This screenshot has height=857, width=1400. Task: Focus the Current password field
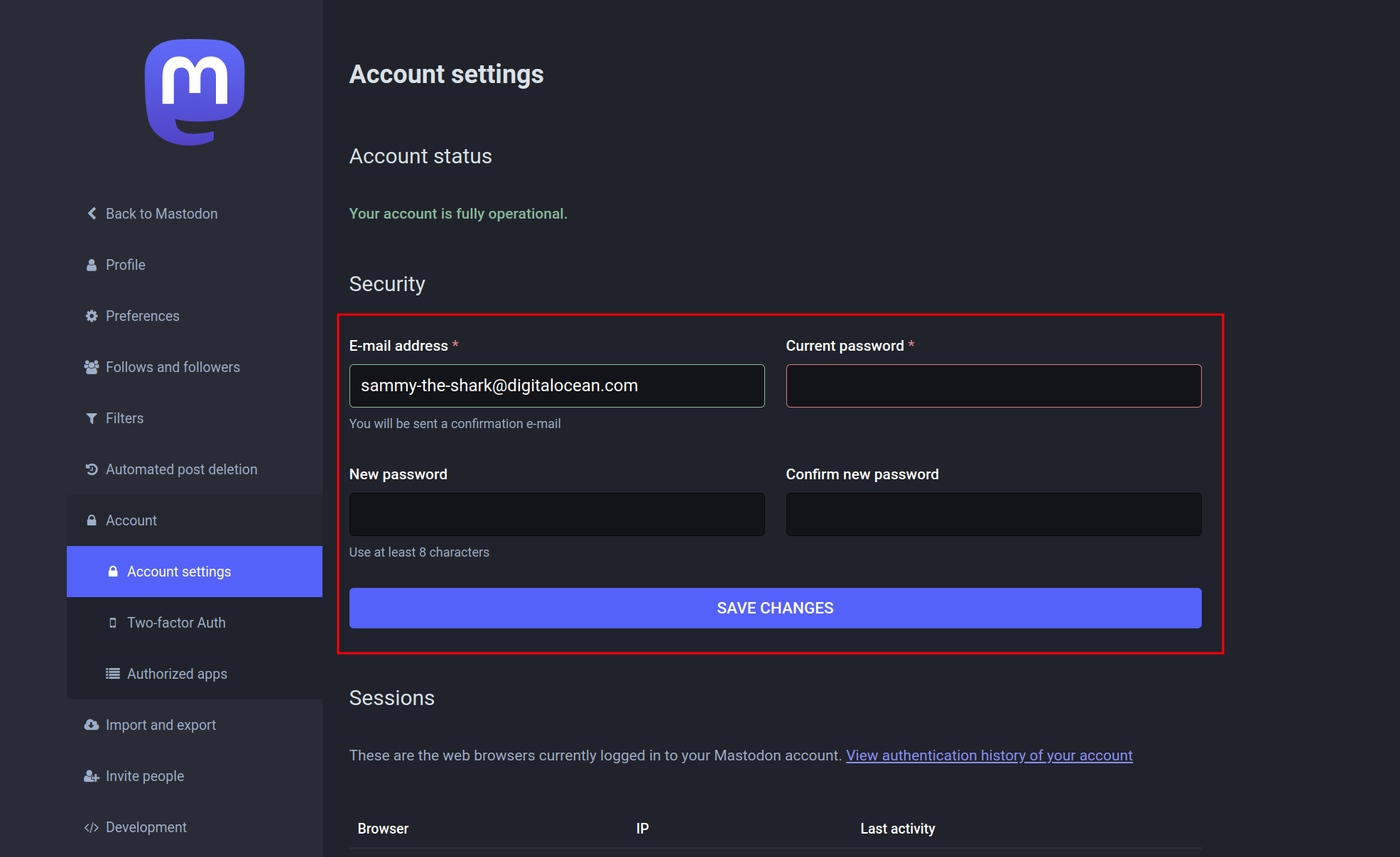(994, 386)
